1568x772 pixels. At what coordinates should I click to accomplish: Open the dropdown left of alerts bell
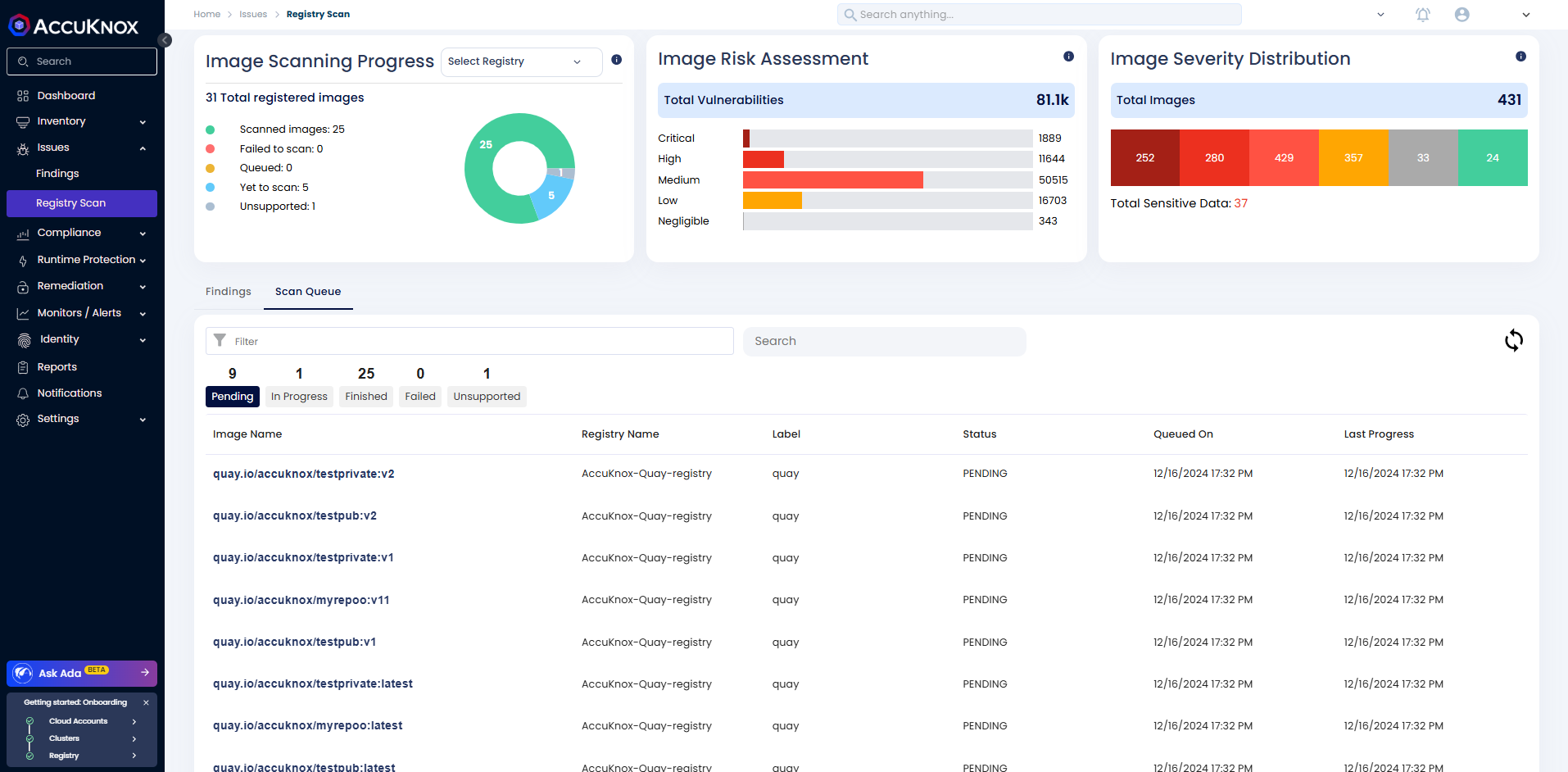(1380, 15)
